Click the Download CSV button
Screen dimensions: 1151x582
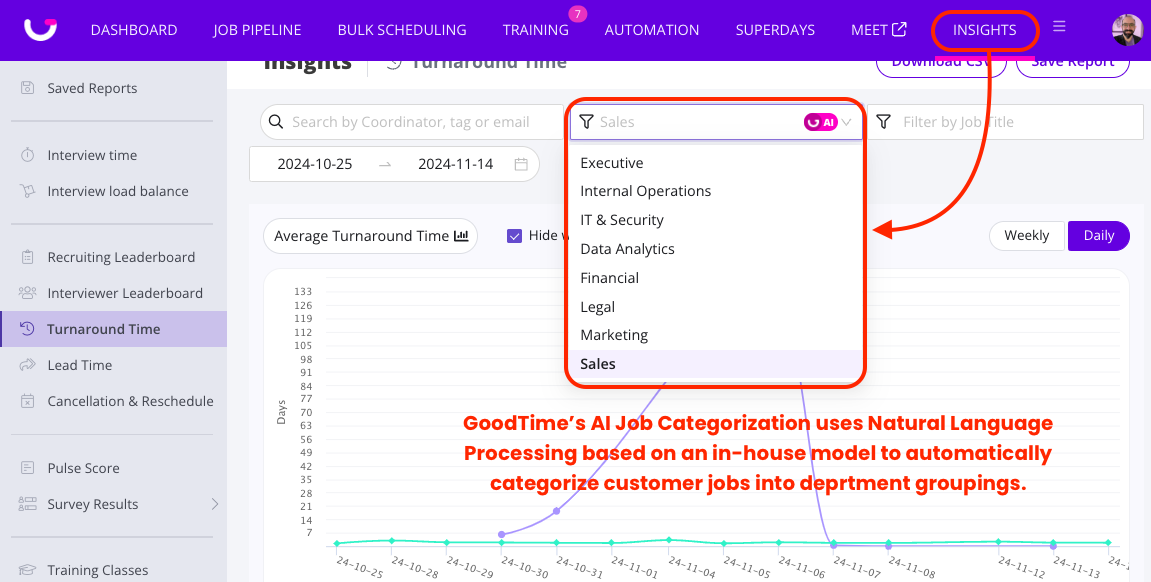[x=941, y=66]
